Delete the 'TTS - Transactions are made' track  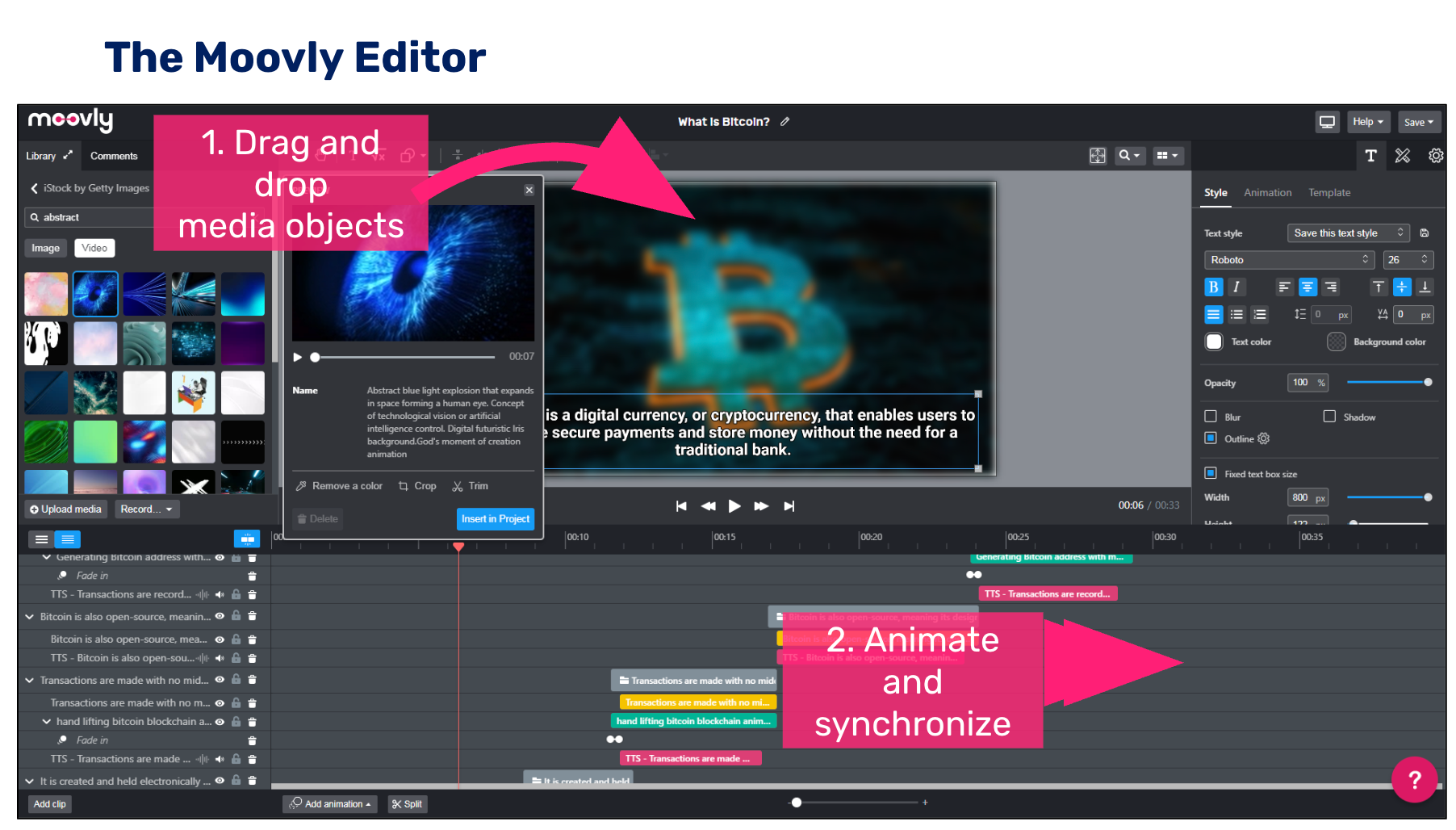[x=252, y=759]
